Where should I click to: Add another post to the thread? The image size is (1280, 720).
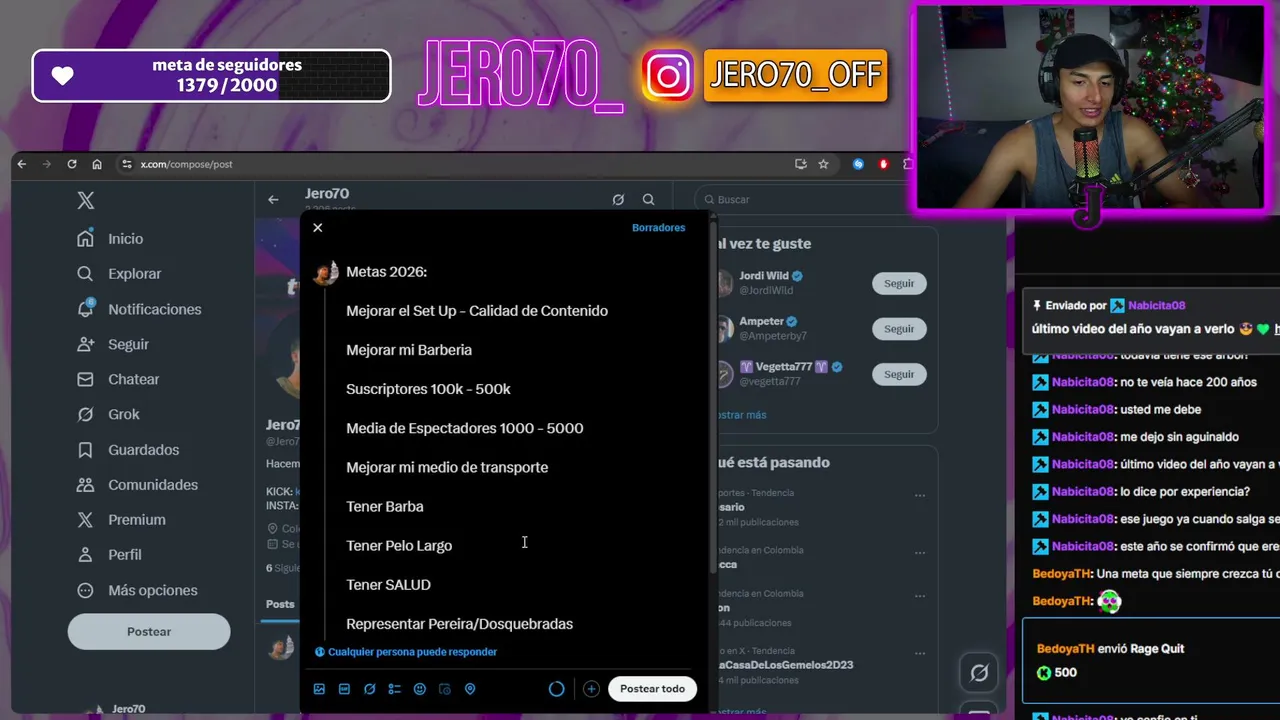(x=591, y=689)
